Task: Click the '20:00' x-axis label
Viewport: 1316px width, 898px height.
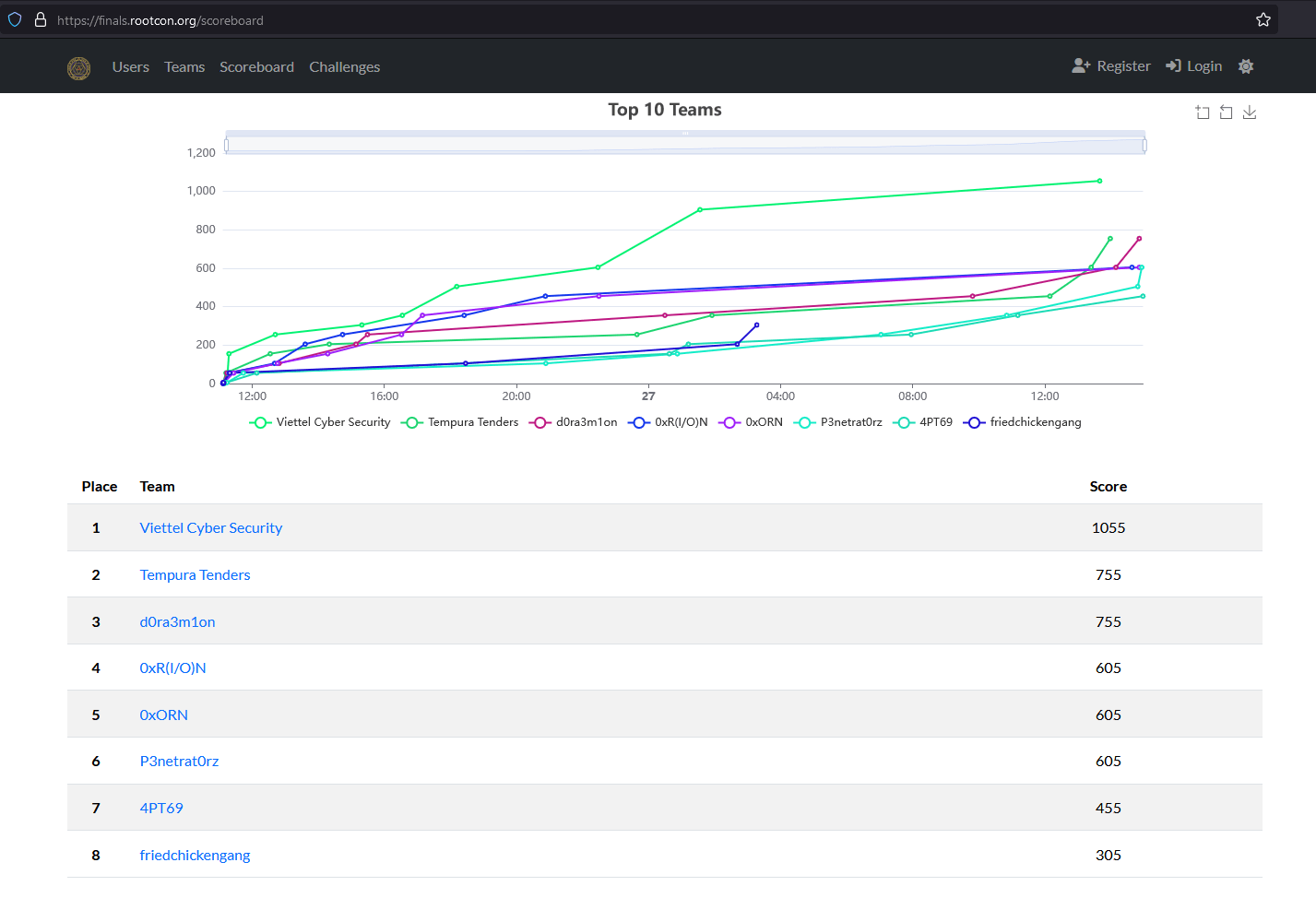Action: [x=516, y=396]
